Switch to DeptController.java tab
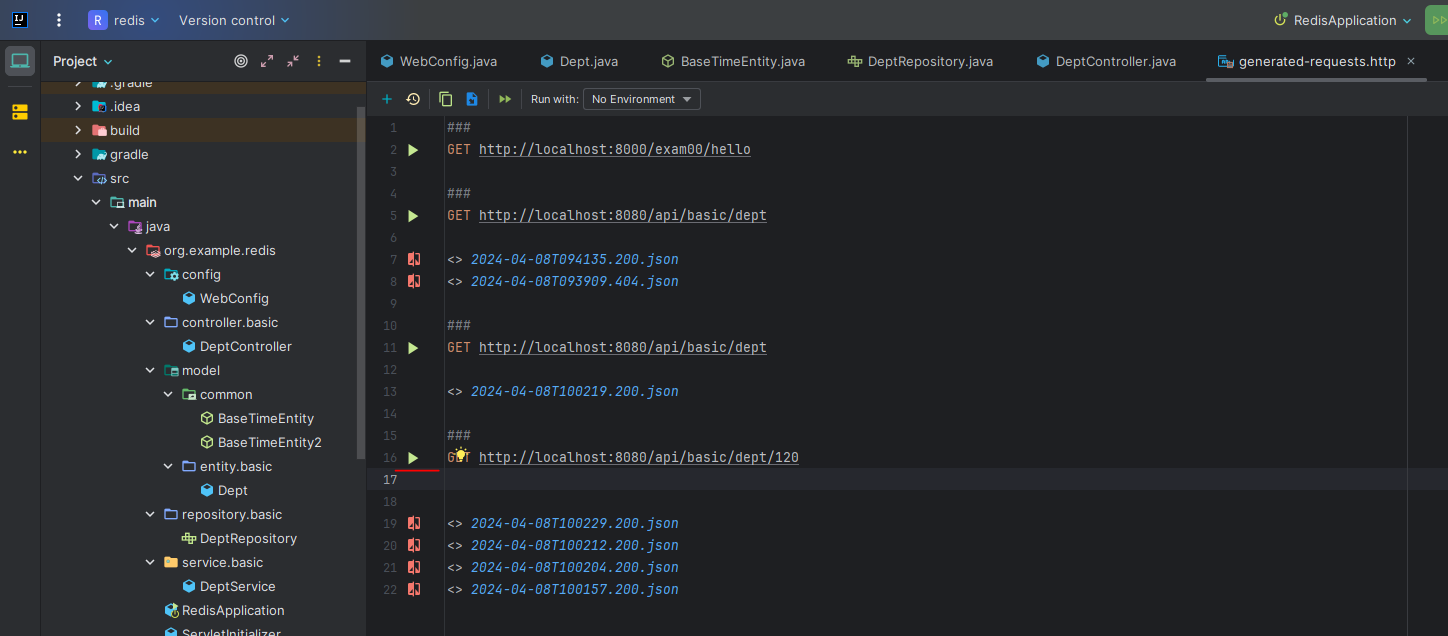This screenshot has width=1448, height=636. (x=1106, y=61)
